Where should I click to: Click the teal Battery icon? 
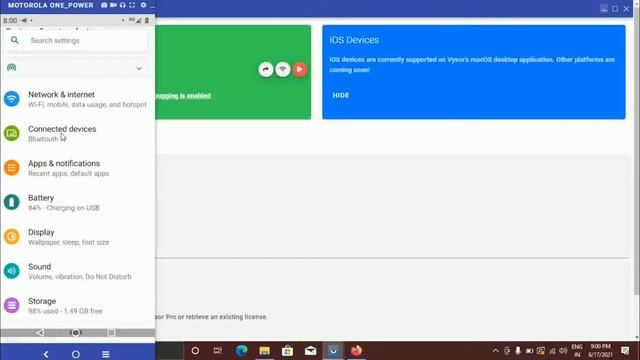[11, 202]
